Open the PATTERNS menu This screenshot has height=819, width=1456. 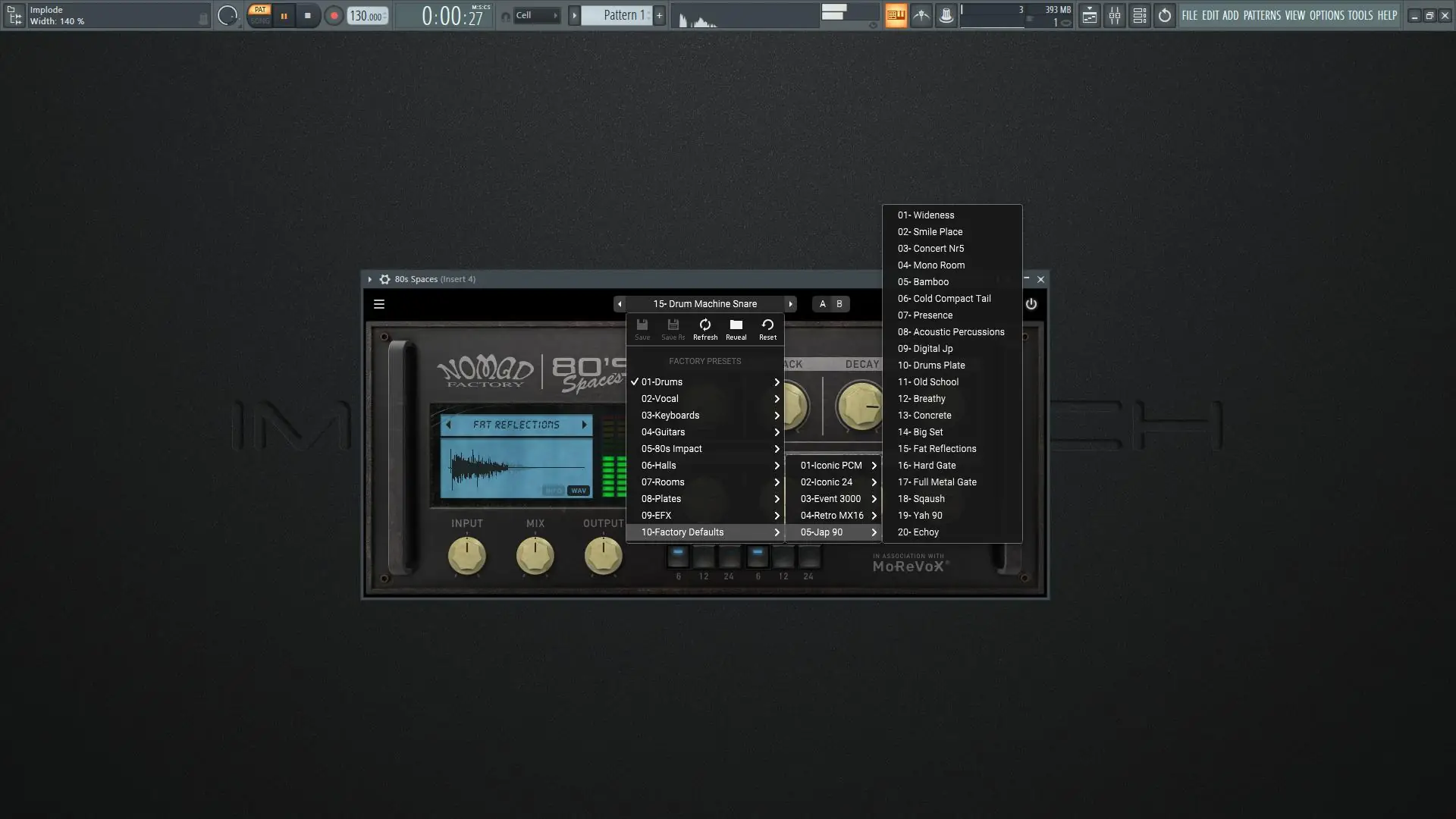tap(1261, 15)
